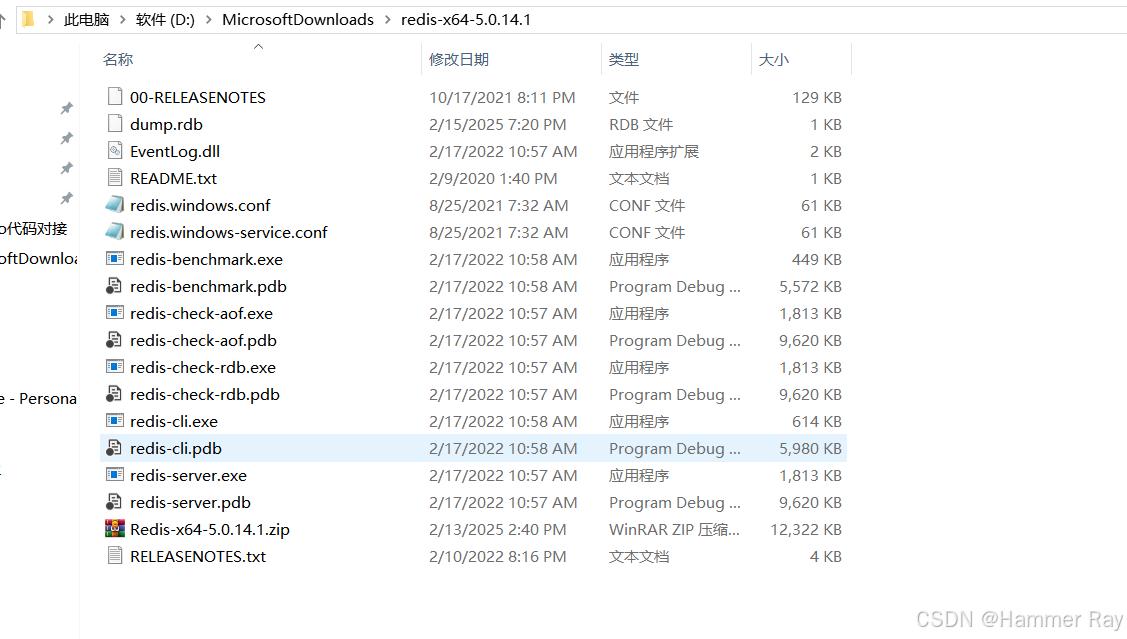Screen dimensions: 1127x639
Task: Sort files by 大小 column
Action: click(x=773, y=60)
